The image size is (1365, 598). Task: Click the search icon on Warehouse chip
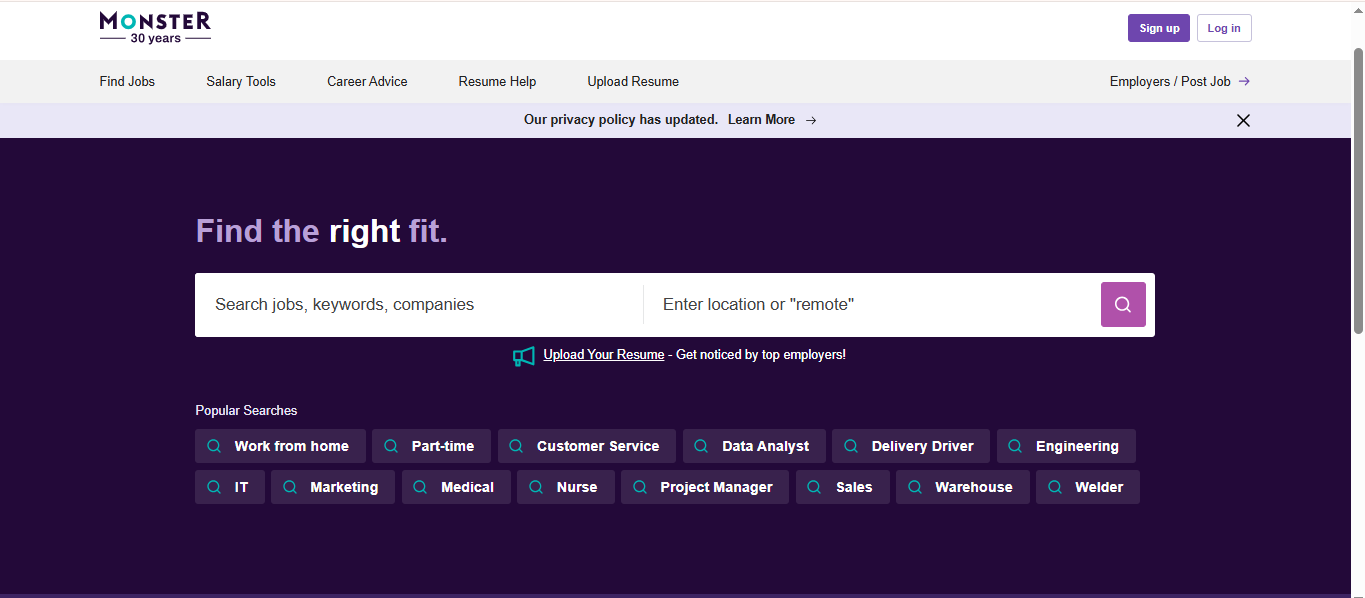(915, 487)
